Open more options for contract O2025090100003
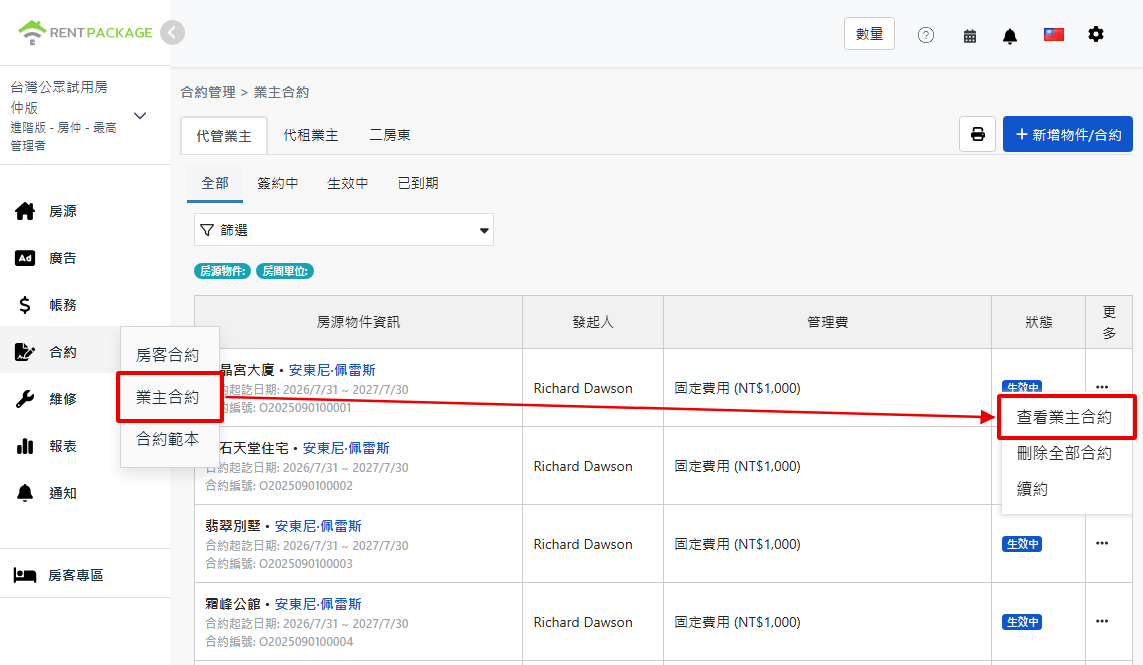The width and height of the screenshot is (1143, 665). tap(1101, 543)
